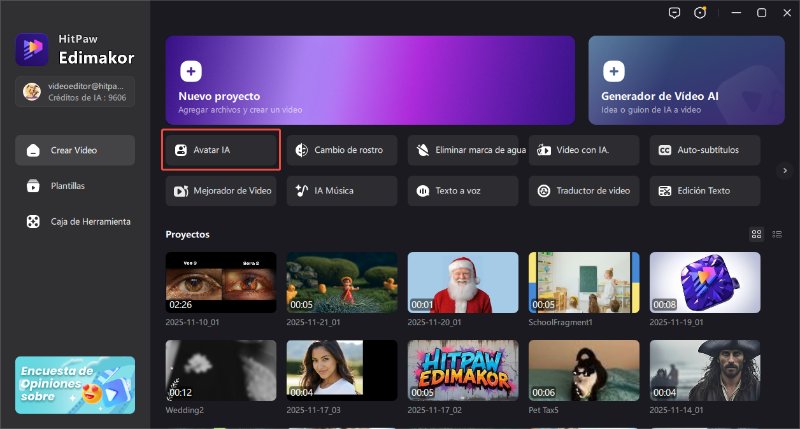Image resolution: width=800 pixels, height=429 pixels.
Task: Open project 2025-11-17_03 woman thumbnail
Action: point(342,370)
